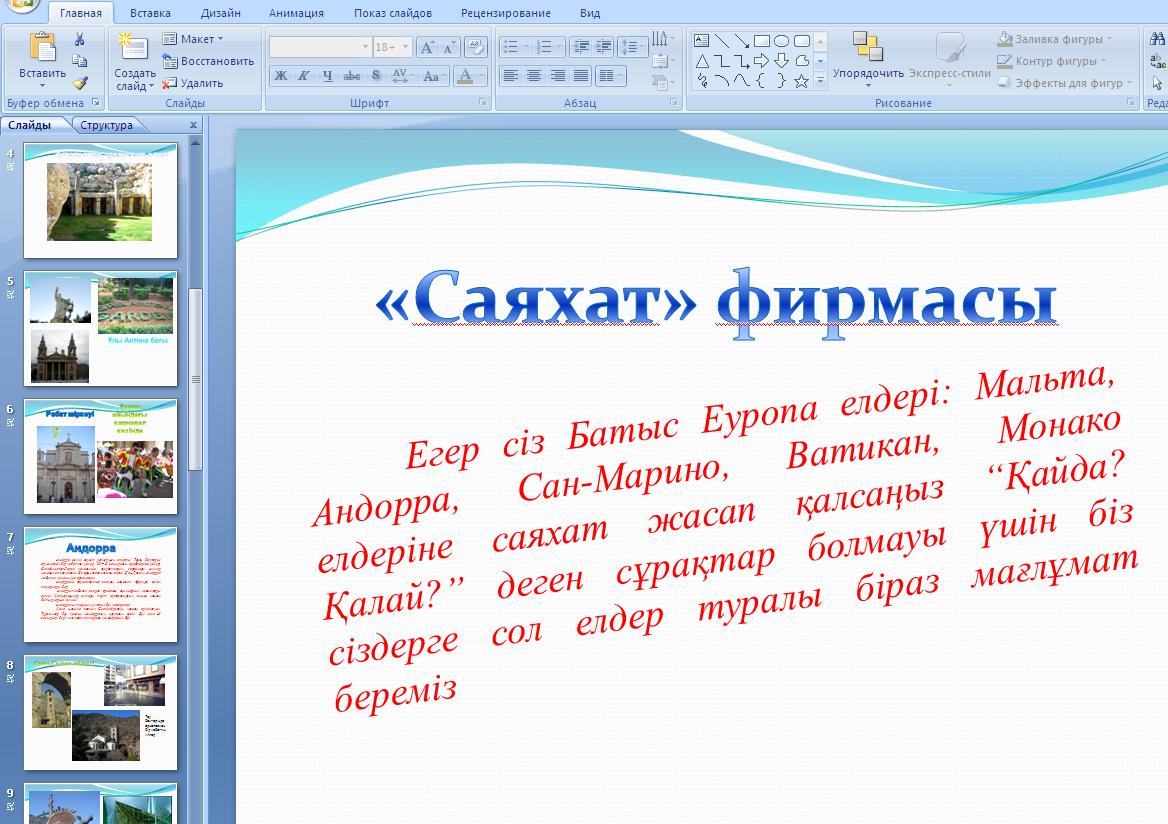Select the Curve shape in gallery
Viewport: 1168px width, 824px height.
pyautogui.click(x=742, y=81)
